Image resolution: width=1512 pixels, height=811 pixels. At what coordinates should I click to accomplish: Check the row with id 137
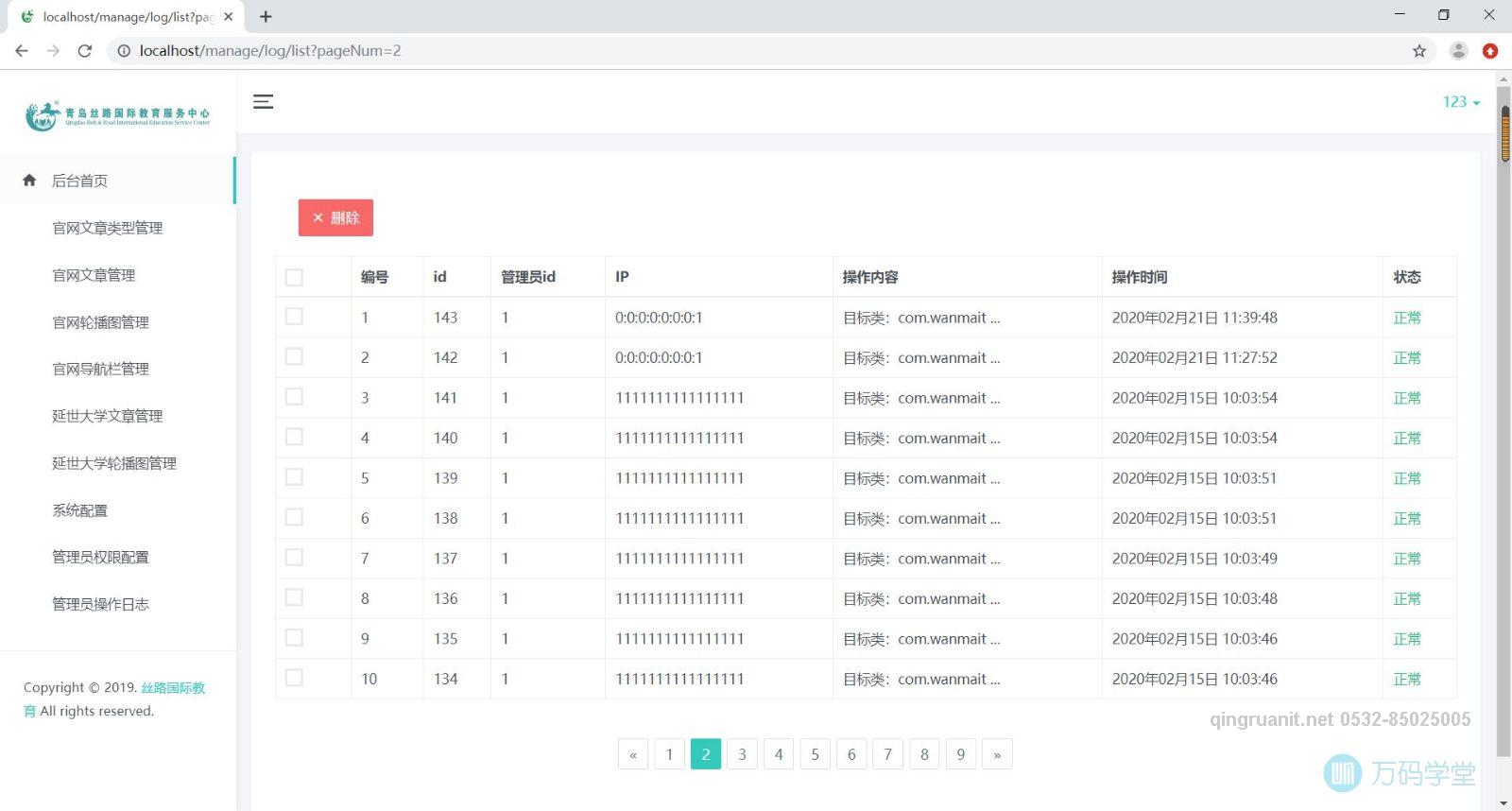[x=294, y=558]
